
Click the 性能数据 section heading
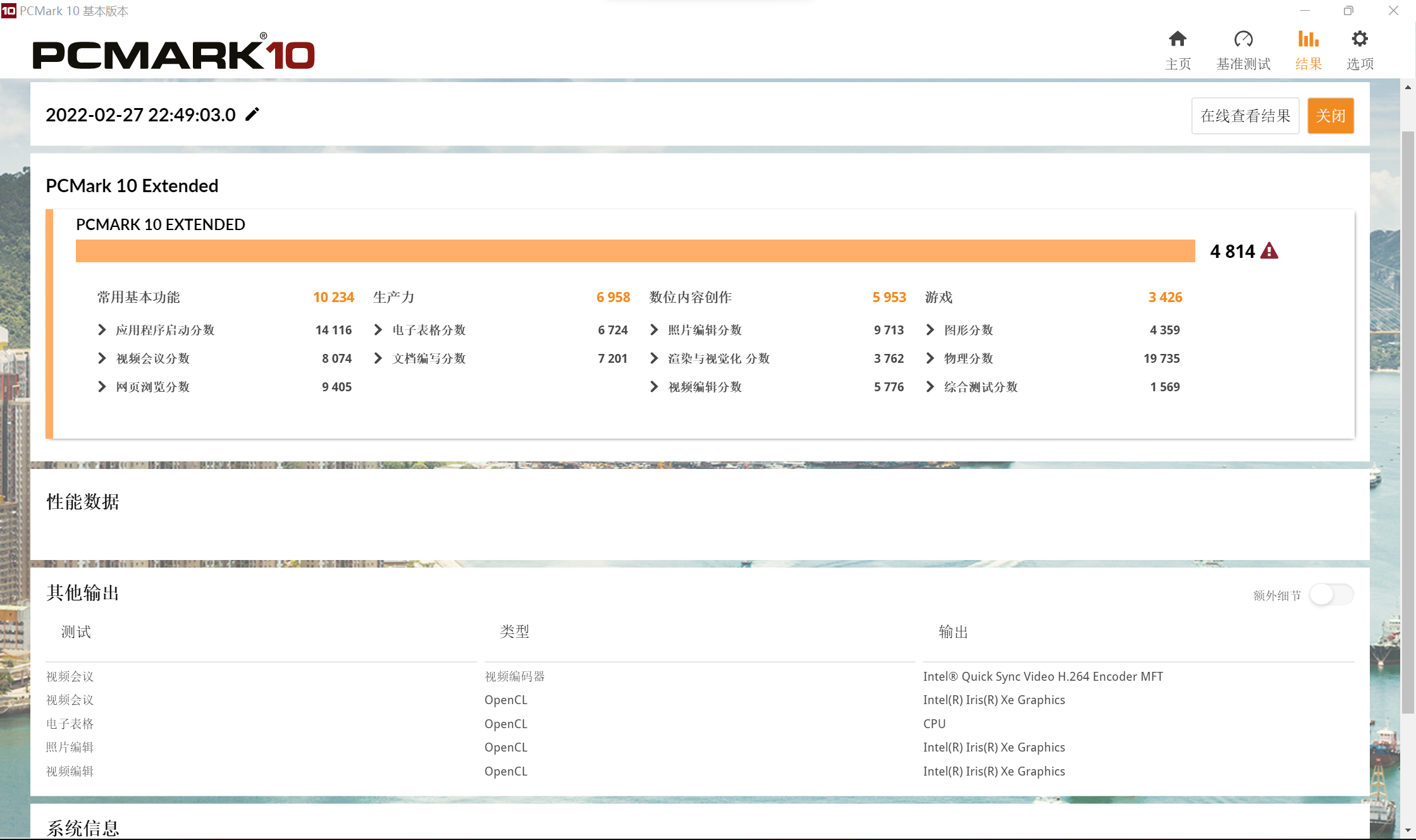coord(83,502)
